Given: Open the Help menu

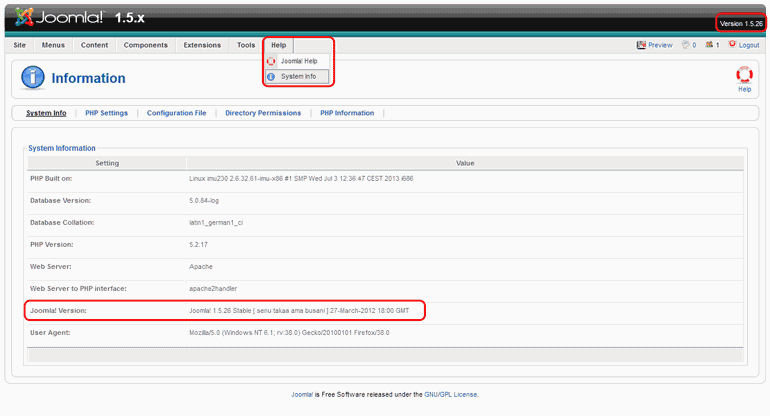Looking at the screenshot, I should click(278, 45).
